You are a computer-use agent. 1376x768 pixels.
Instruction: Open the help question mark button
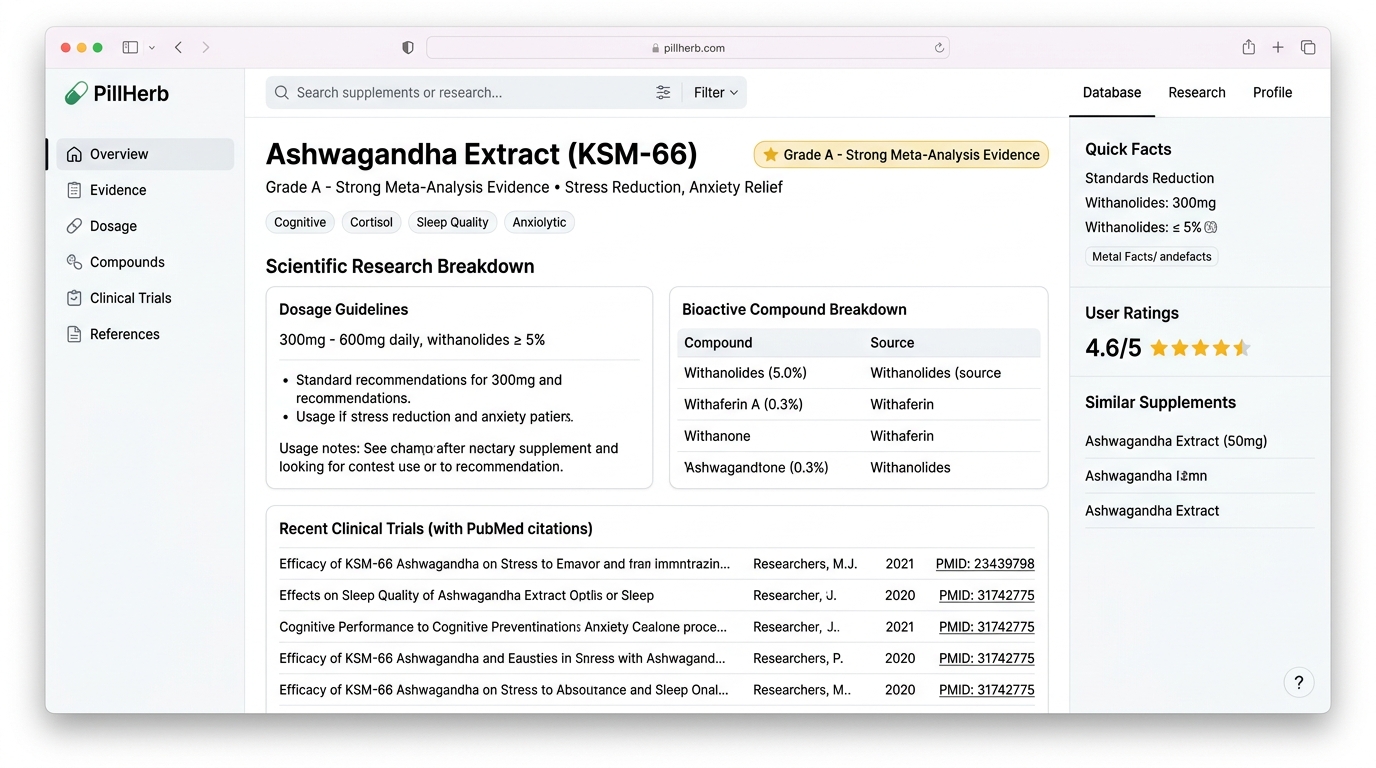[1299, 683]
